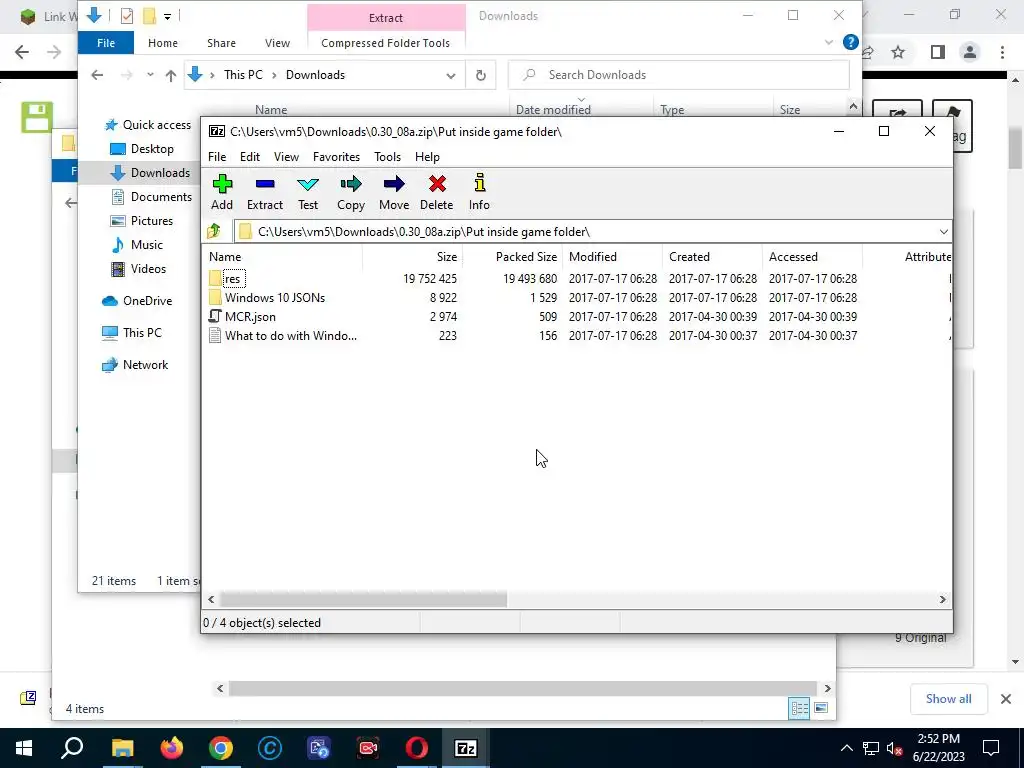Open the 7-Zip Edit menu
The height and width of the screenshot is (768, 1024).
pos(249,157)
